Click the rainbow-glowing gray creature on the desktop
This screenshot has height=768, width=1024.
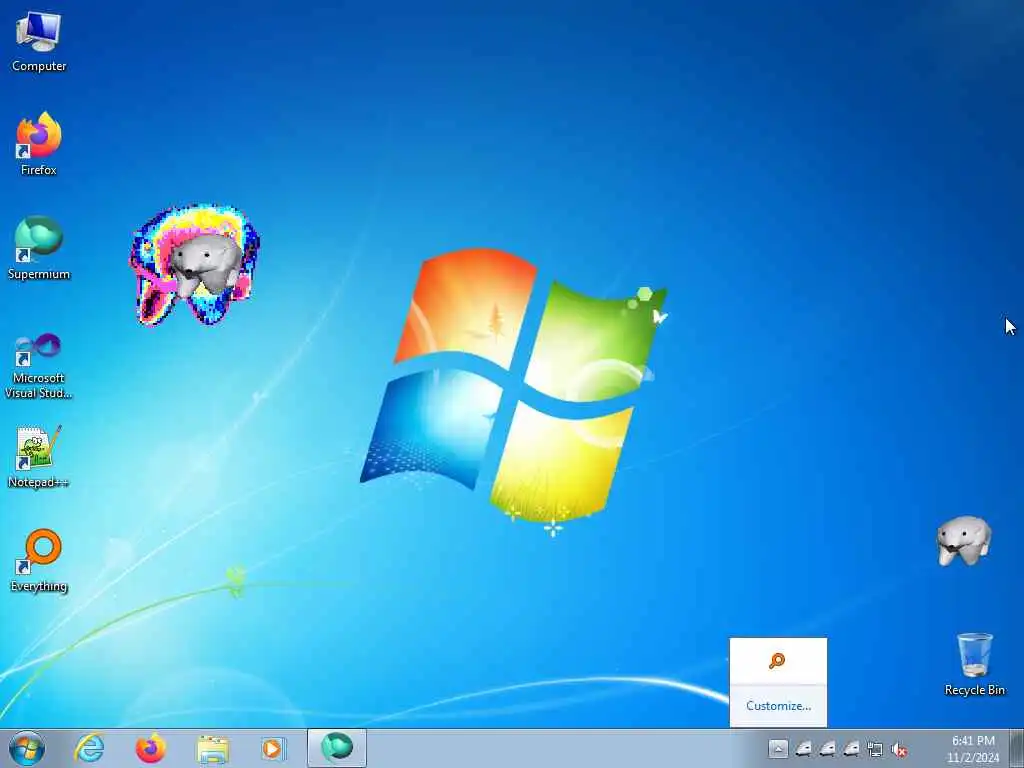195,264
